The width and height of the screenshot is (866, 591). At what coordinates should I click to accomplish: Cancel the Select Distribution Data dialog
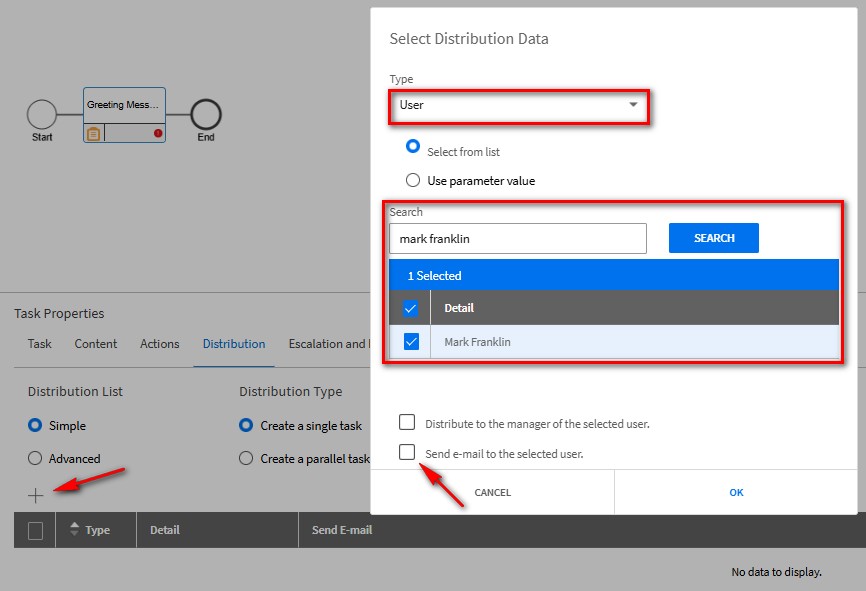point(492,492)
